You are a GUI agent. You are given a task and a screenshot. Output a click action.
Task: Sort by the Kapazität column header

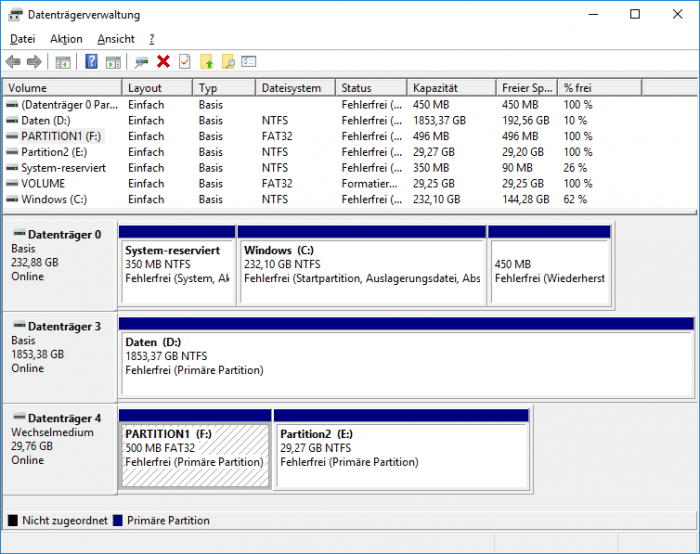452,88
